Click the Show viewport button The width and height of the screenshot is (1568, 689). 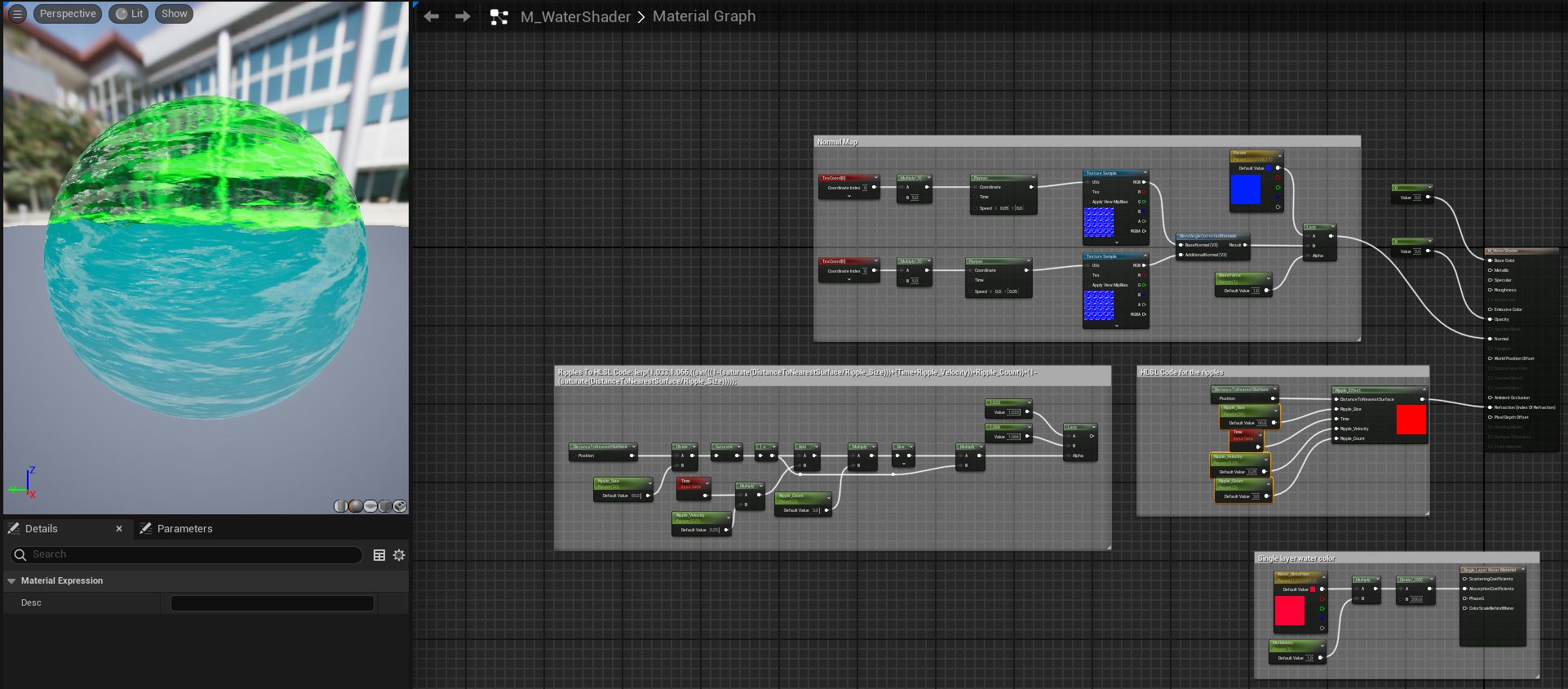[174, 14]
